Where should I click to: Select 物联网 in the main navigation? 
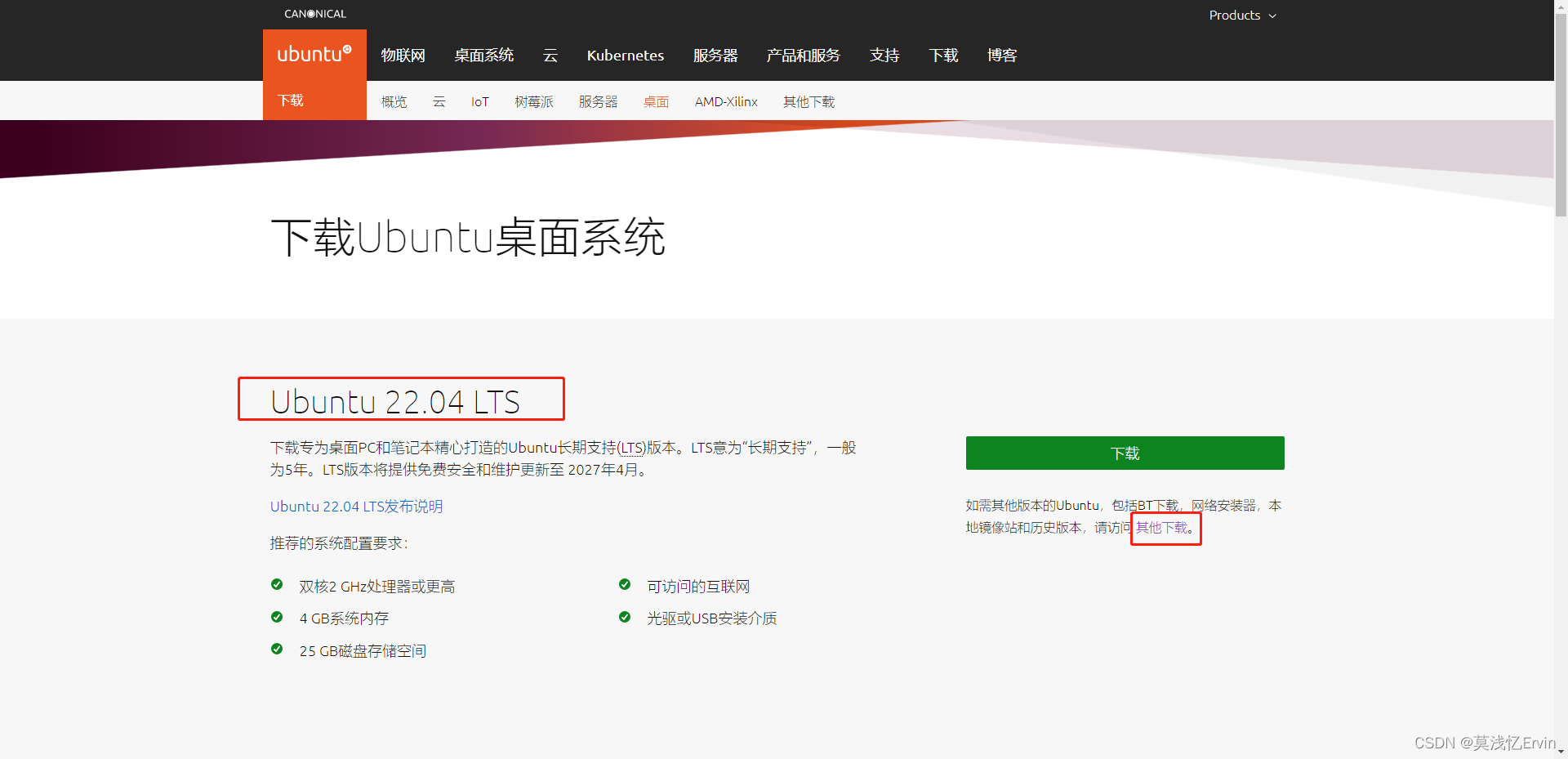(x=402, y=55)
